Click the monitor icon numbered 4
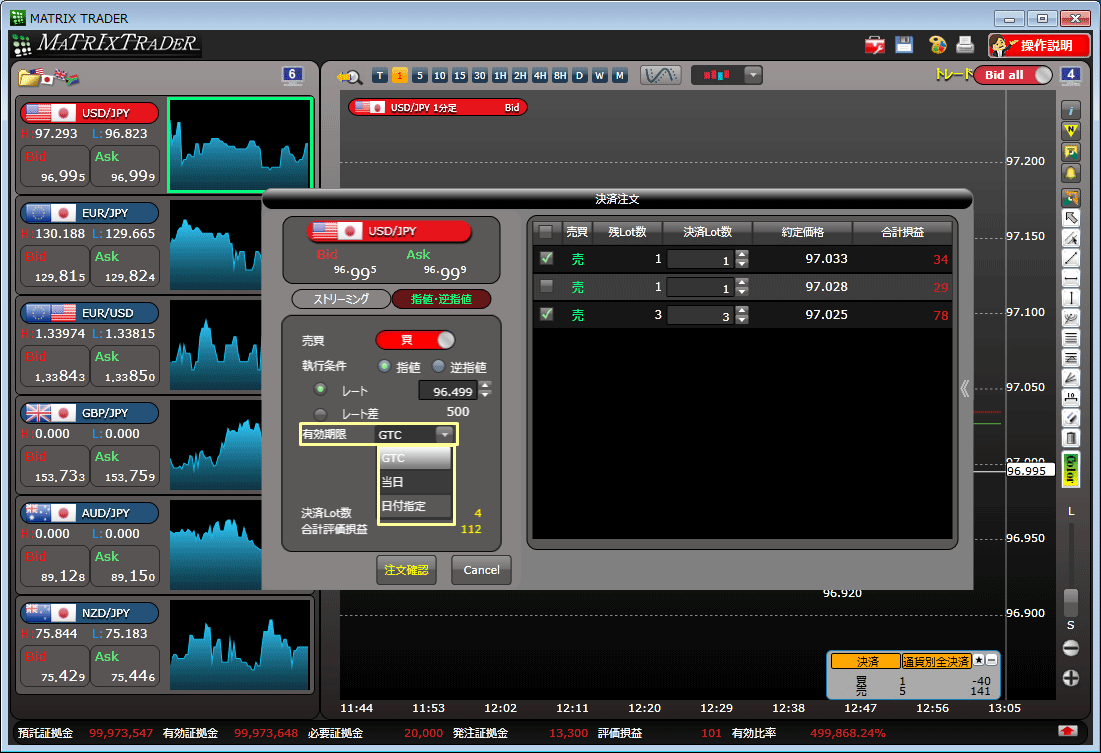 1070,75
